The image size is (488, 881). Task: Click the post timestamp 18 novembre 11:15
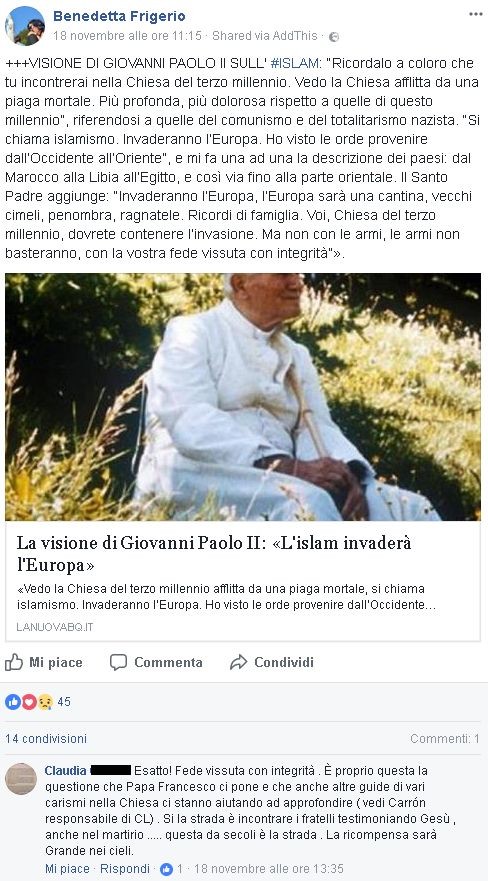tap(127, 36)
